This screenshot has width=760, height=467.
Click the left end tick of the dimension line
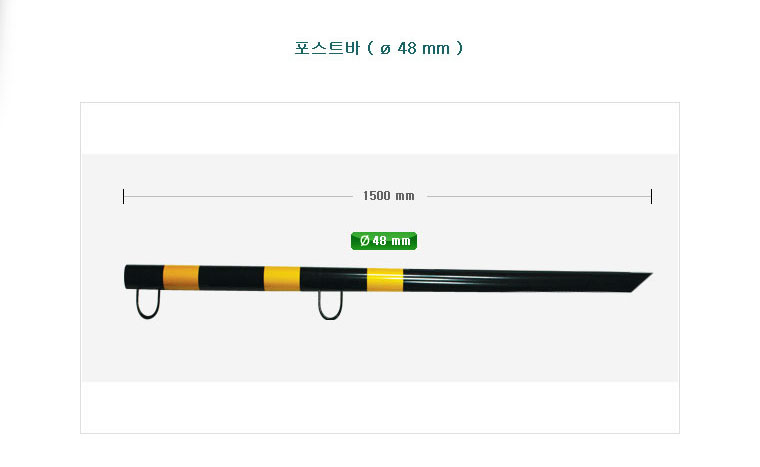click(x=124, y=196)
